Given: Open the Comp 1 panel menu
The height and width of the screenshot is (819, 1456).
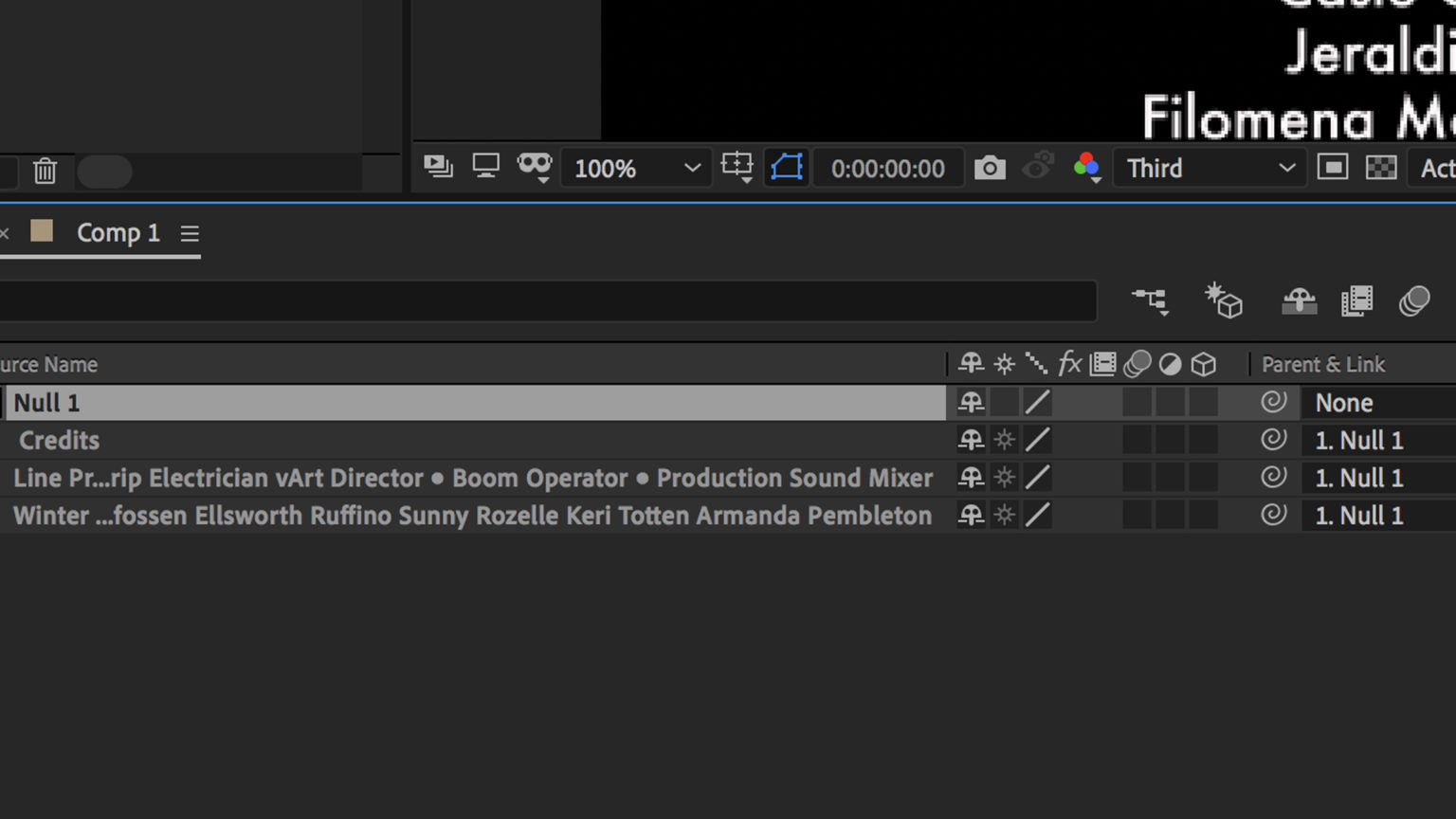Looking at the screenshot, I should tap(190, 234).
